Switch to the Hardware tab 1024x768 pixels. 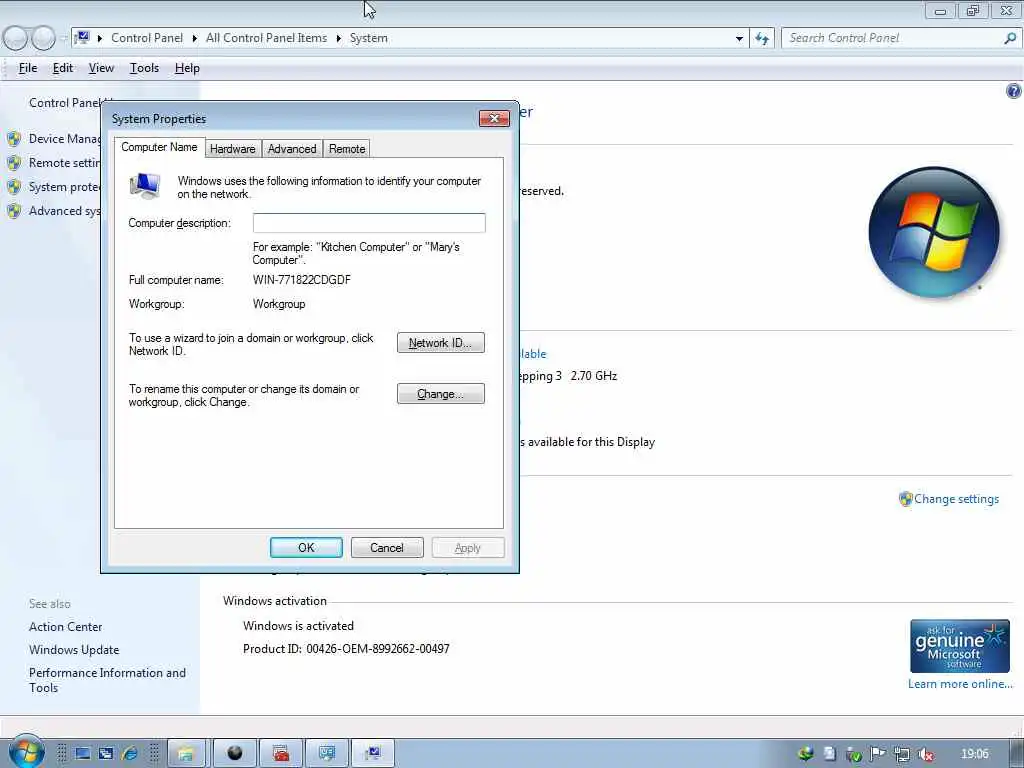tap(232, 149)
